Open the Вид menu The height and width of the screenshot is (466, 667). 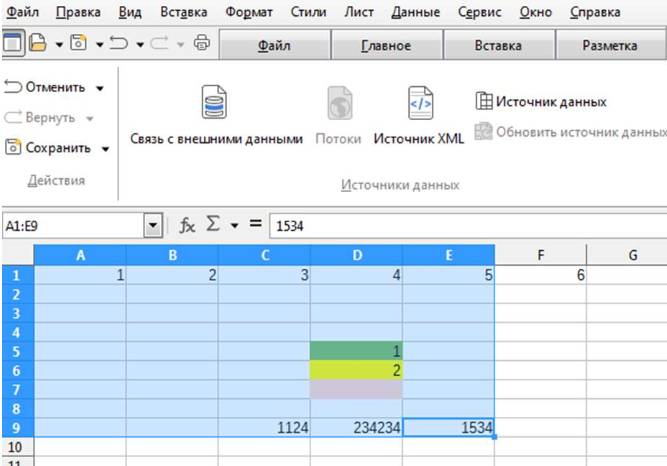click(130, 12)
